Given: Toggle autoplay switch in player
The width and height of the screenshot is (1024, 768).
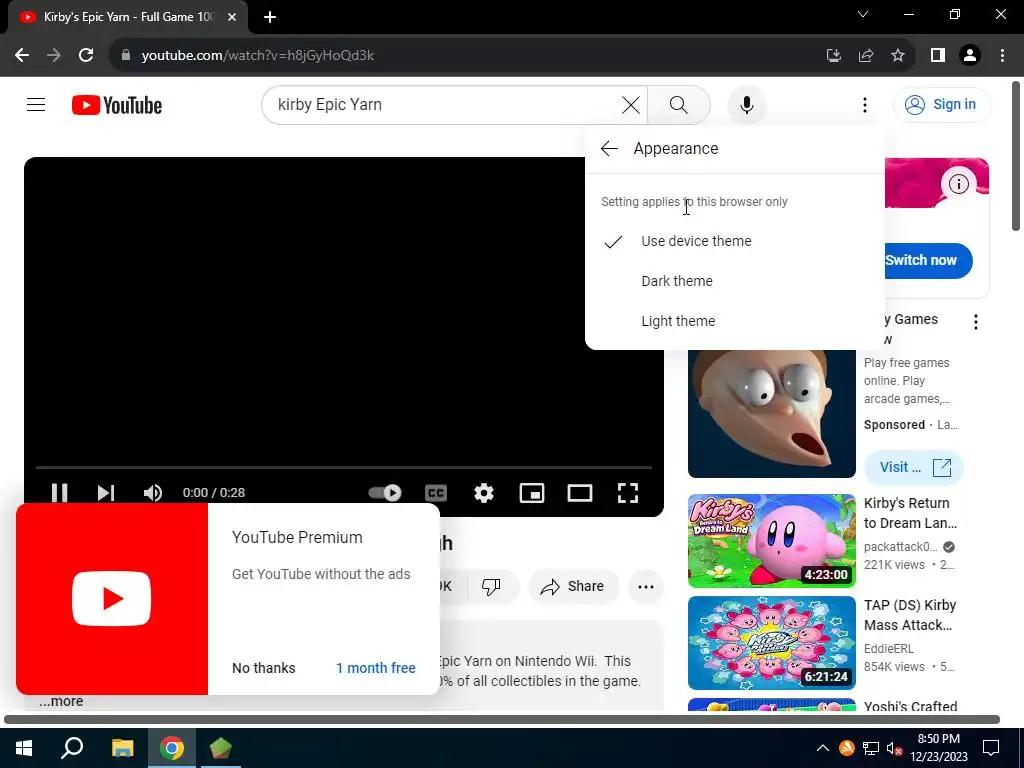Looking at the screenshot, I should point(385,492).
